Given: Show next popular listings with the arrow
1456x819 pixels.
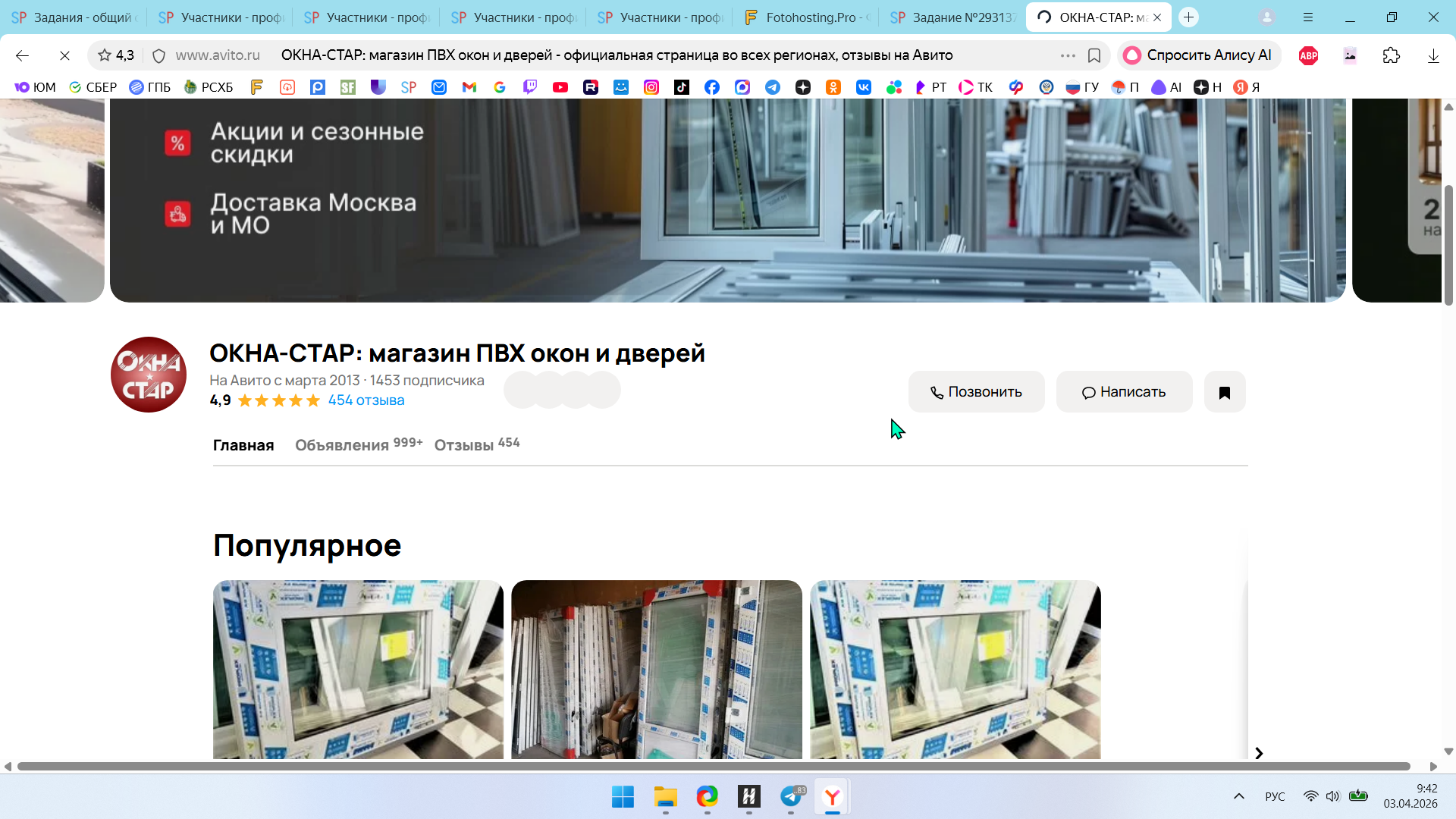Looking at the screenshot, I should click(1259, 753).
